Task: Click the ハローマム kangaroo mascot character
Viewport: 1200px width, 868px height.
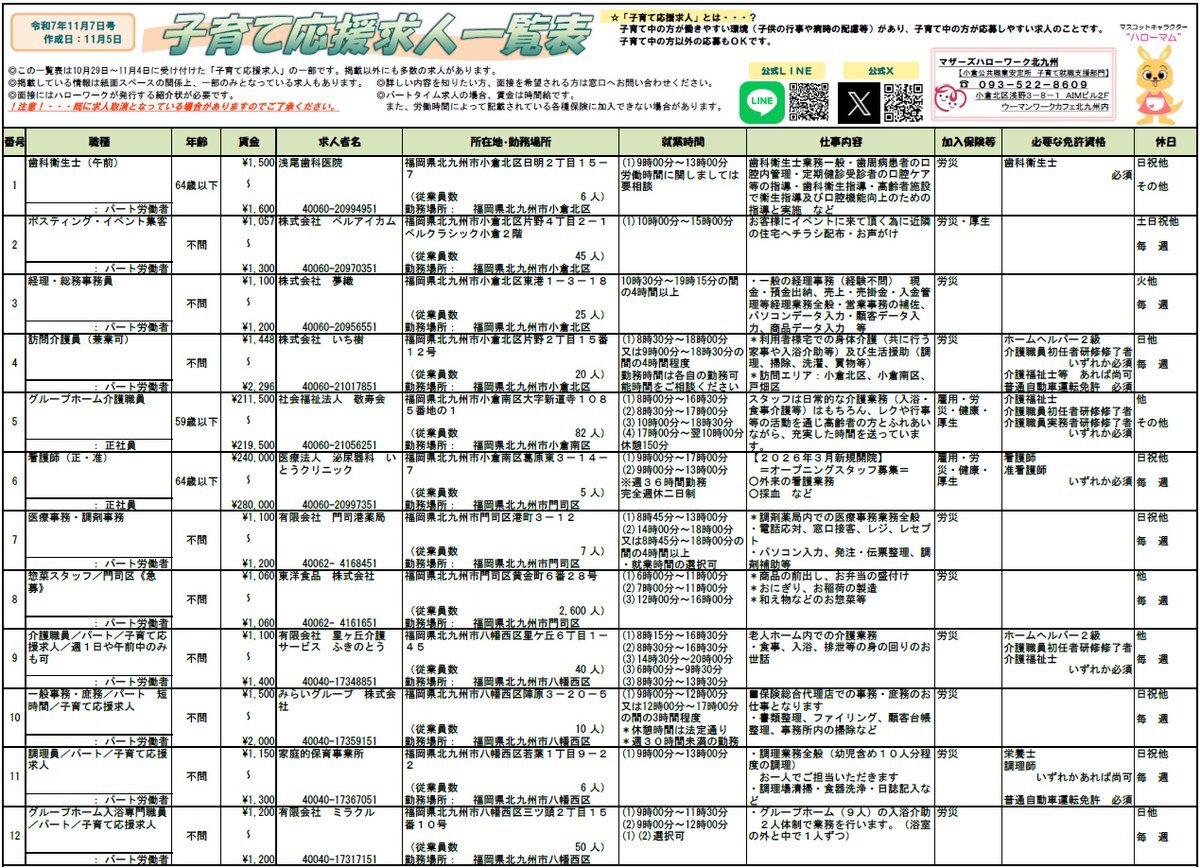Action: 1158,85
